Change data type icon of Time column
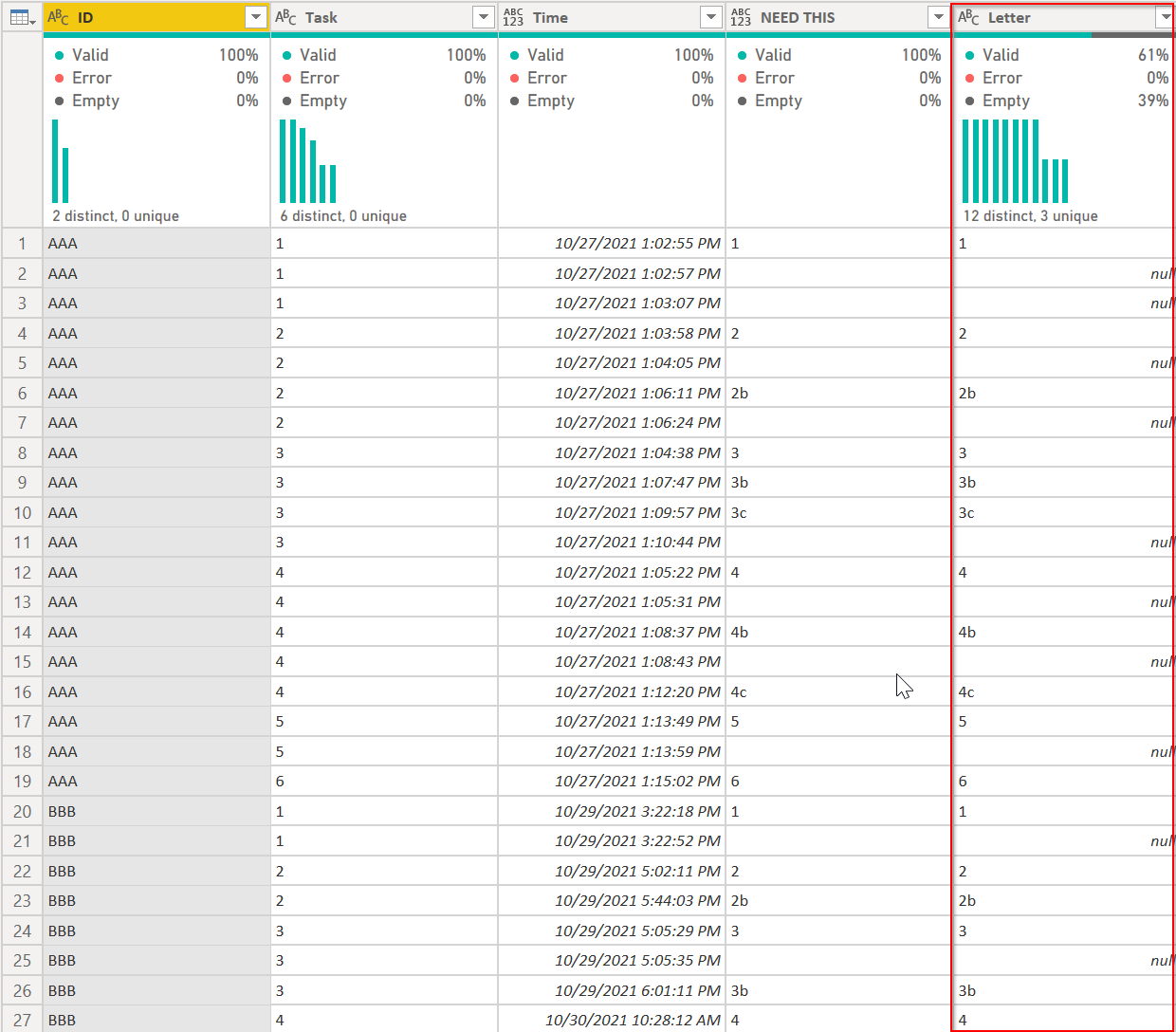The height and width of the screenshot is (1032, 1176). pyautogui.click(x=513, y=17)
